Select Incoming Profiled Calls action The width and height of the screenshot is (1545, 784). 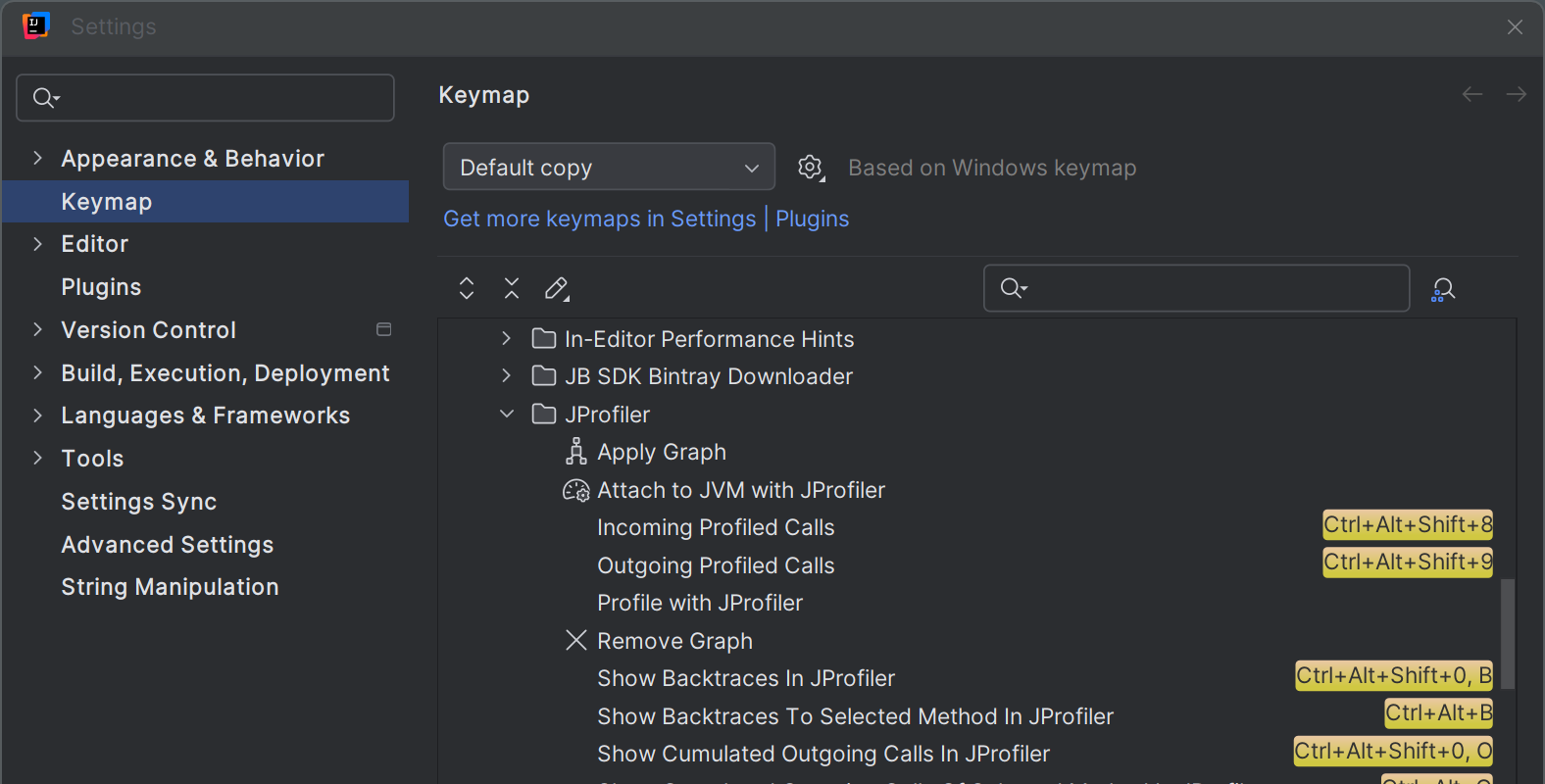tap(716, 527)
